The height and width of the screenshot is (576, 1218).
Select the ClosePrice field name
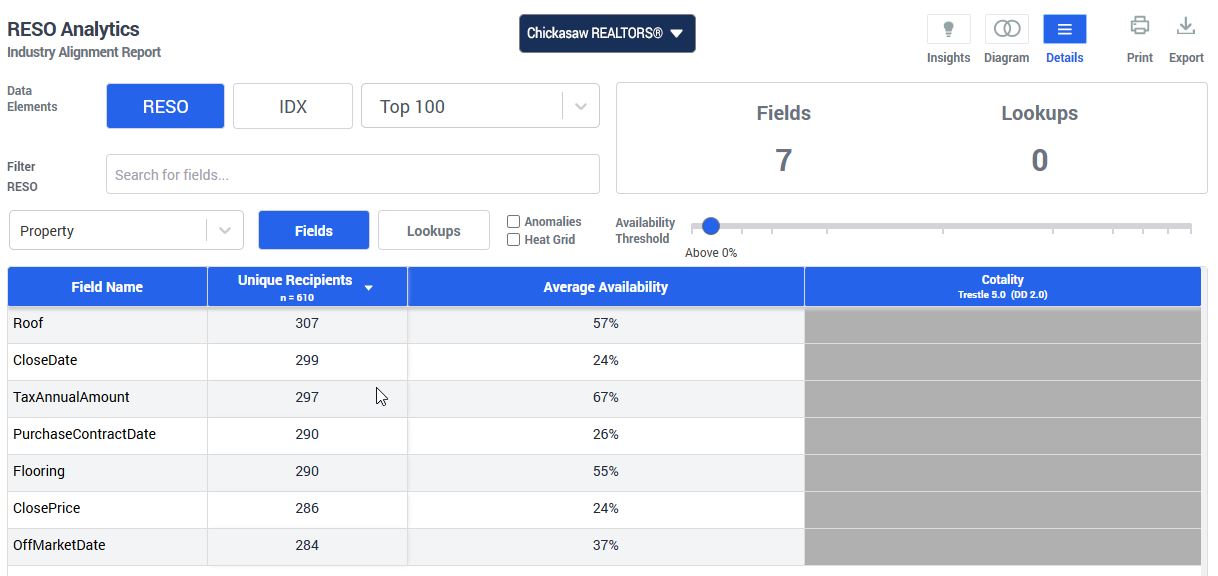tap(46, 508)
